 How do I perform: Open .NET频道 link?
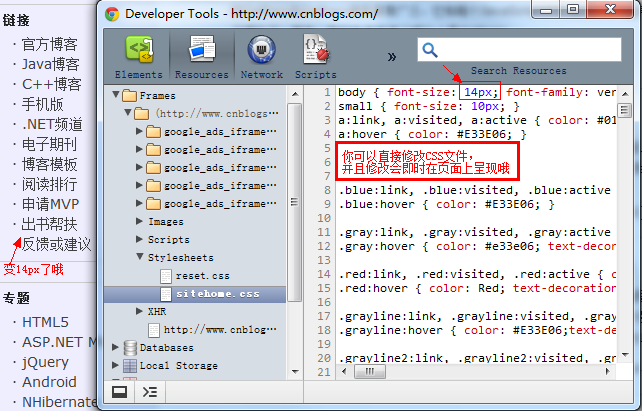[52, 124]
